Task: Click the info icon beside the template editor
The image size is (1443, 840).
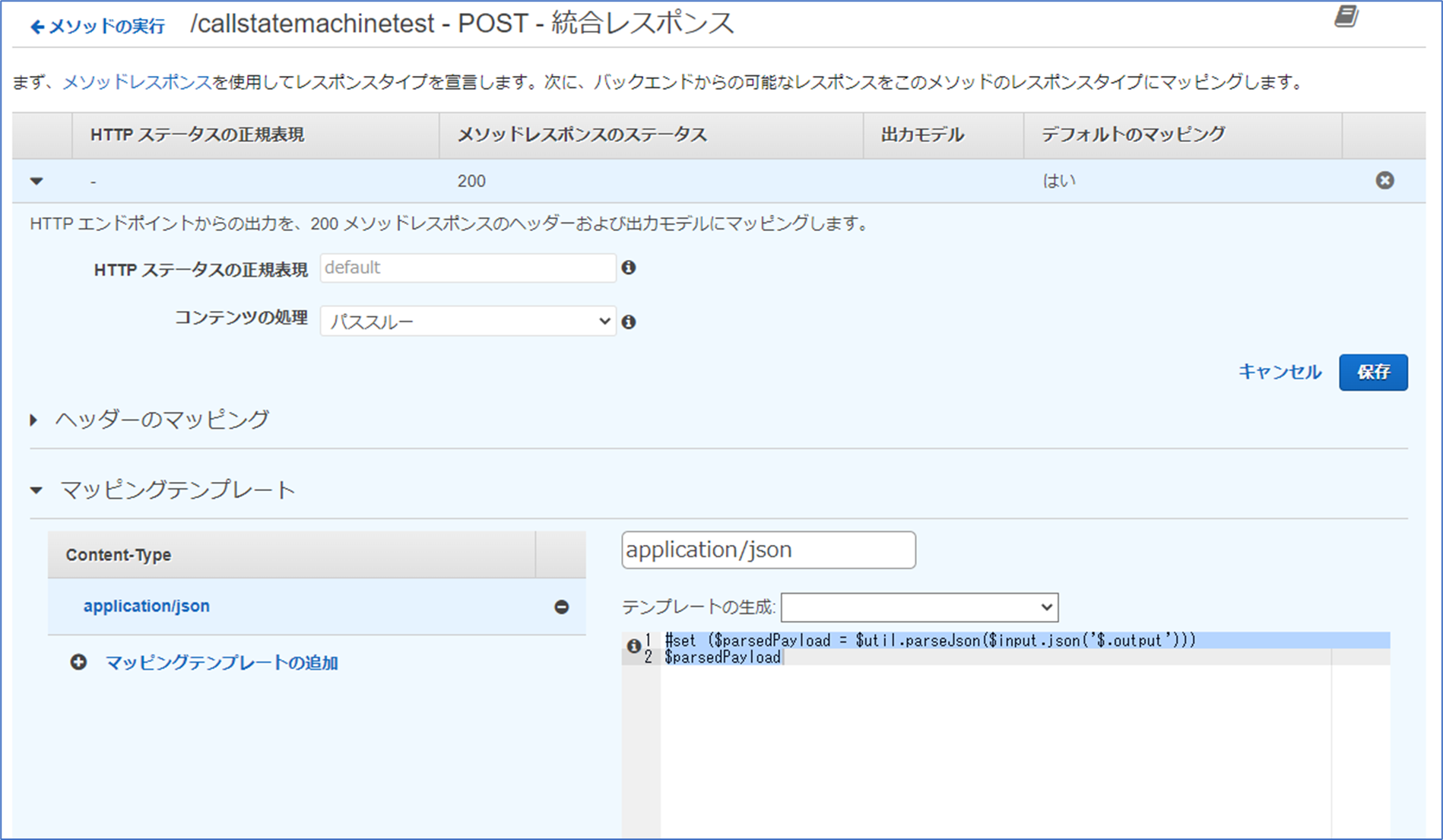Action: [x=633, y=645]
